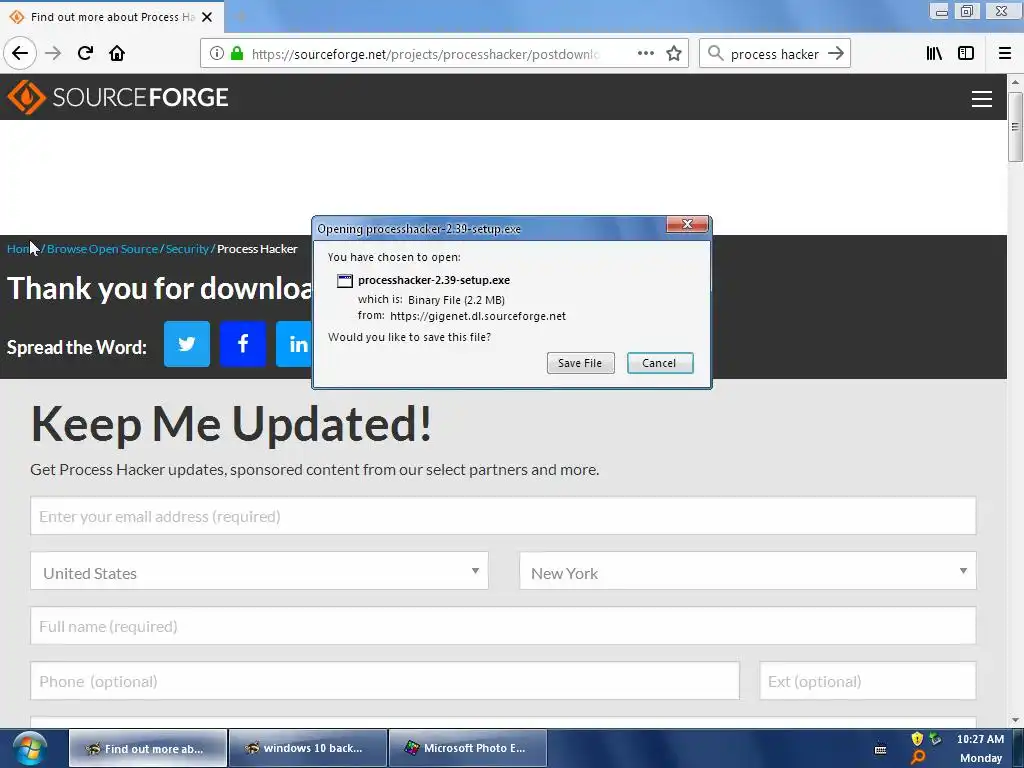Click the processhacker-2.39-setup.exe file name
This screenshot has width=1024, height=768.
tap(434, 280)
